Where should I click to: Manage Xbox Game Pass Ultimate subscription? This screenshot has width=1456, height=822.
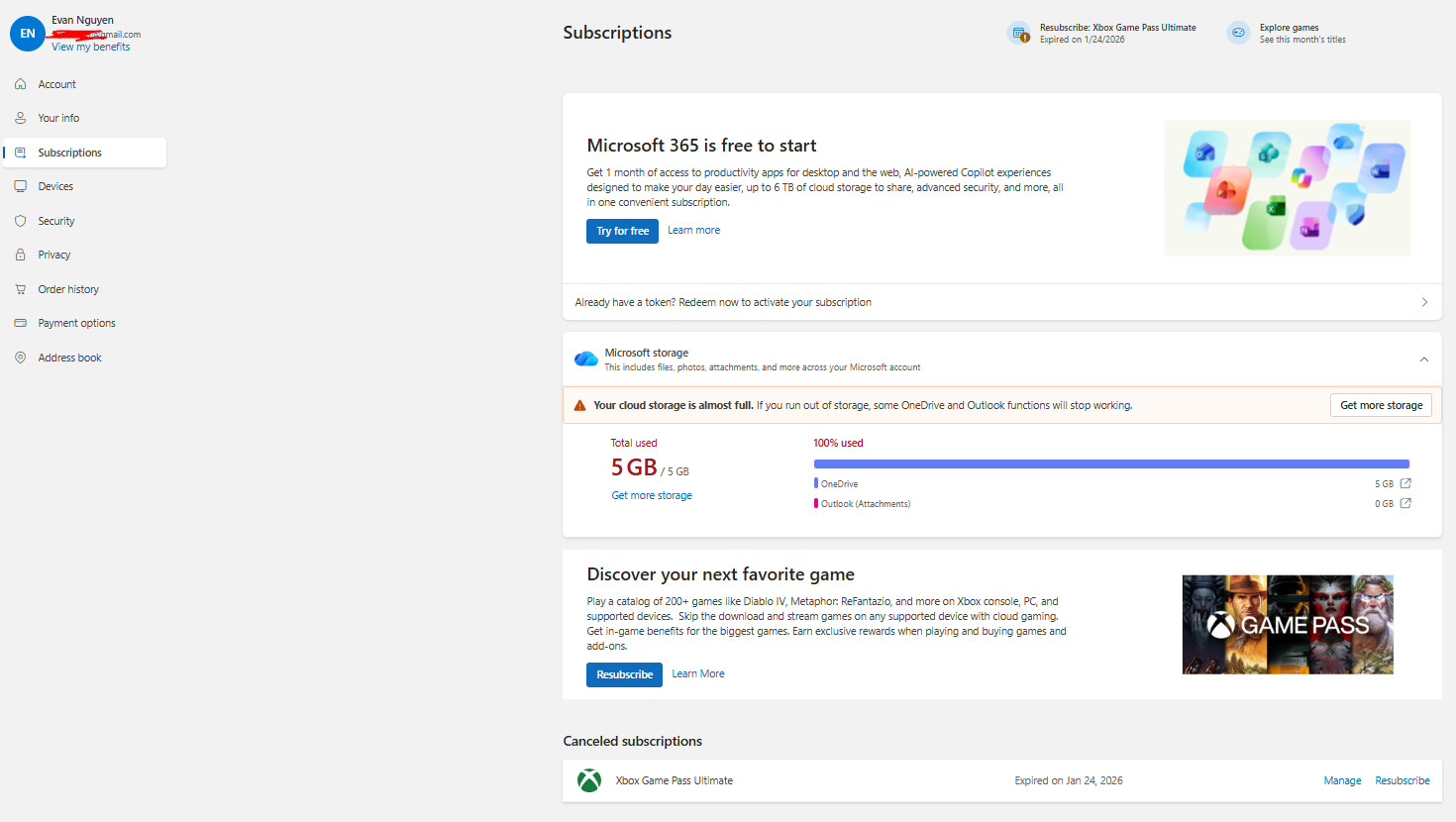click(1342, 780)
